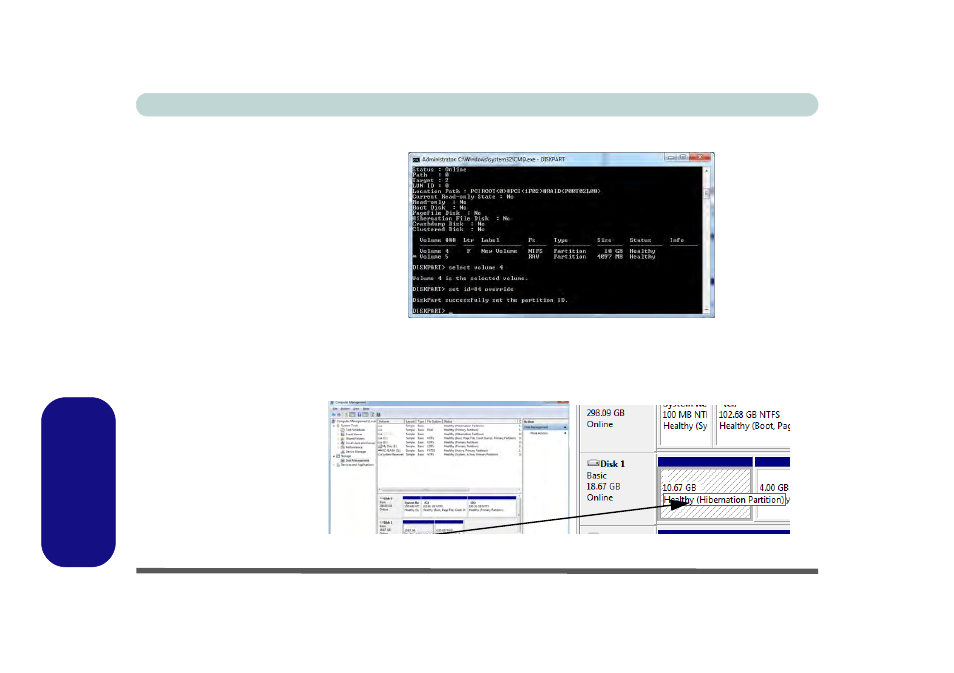
Task: Click 'set id=84 override' command text
Action: (481, 289)
